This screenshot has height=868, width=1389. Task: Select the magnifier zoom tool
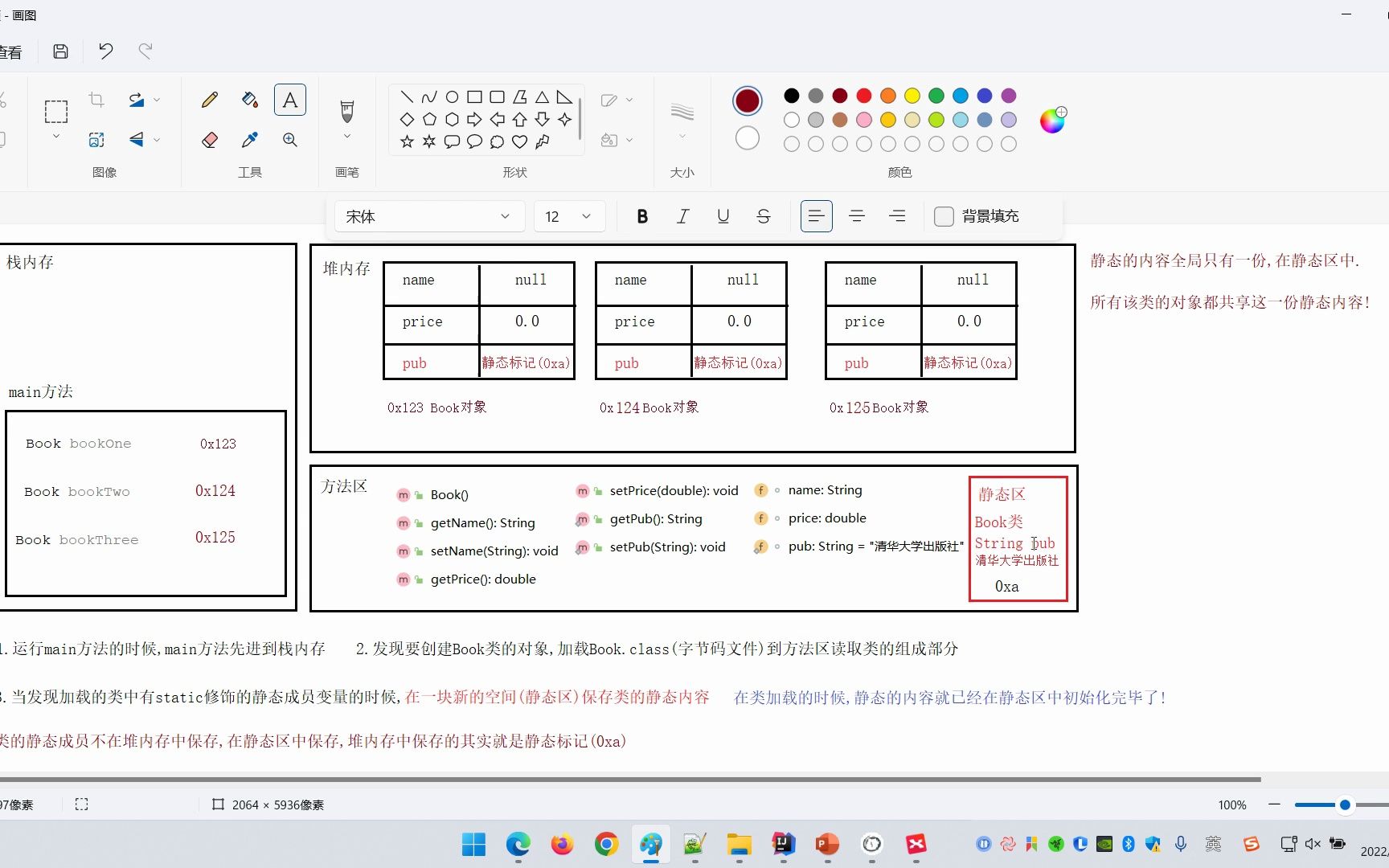tap(290, 140)
